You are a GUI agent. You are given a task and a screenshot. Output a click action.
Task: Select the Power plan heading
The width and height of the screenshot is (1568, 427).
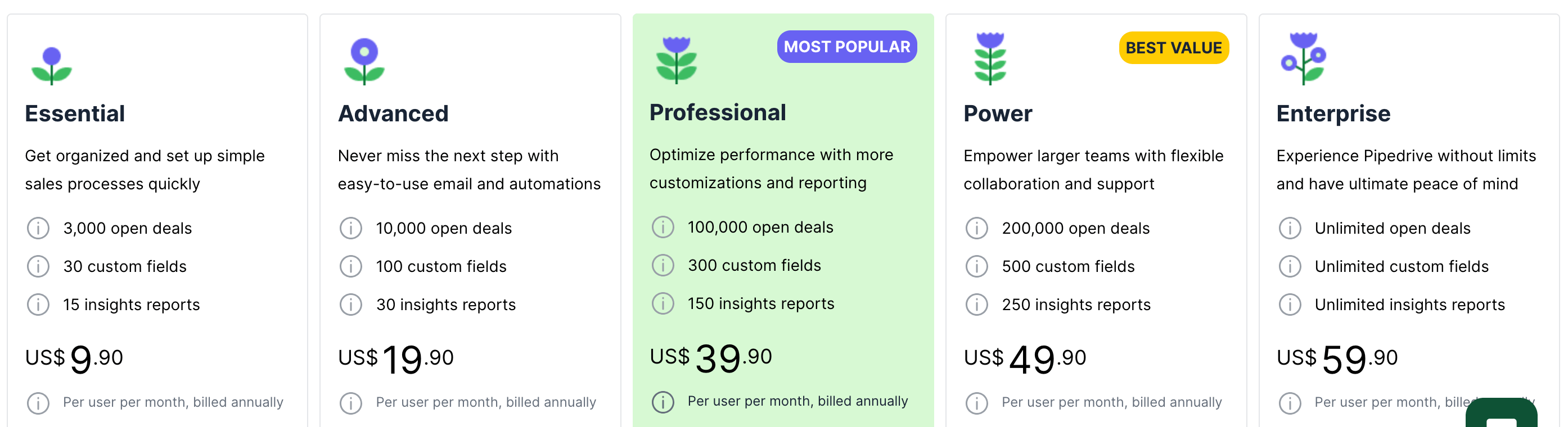click(x=998, y=113)
